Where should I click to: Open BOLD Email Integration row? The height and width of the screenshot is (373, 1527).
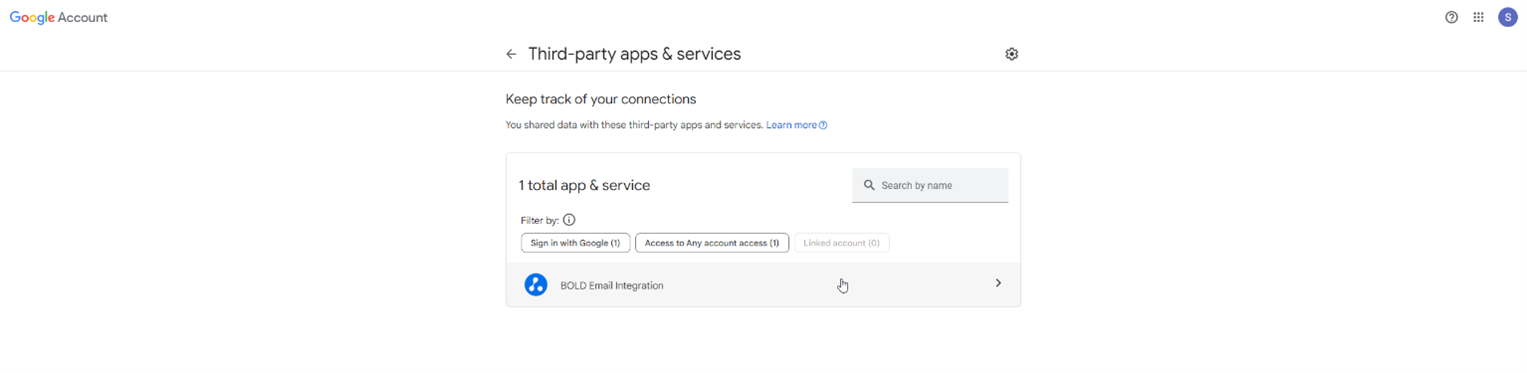(x=763, y=285)
